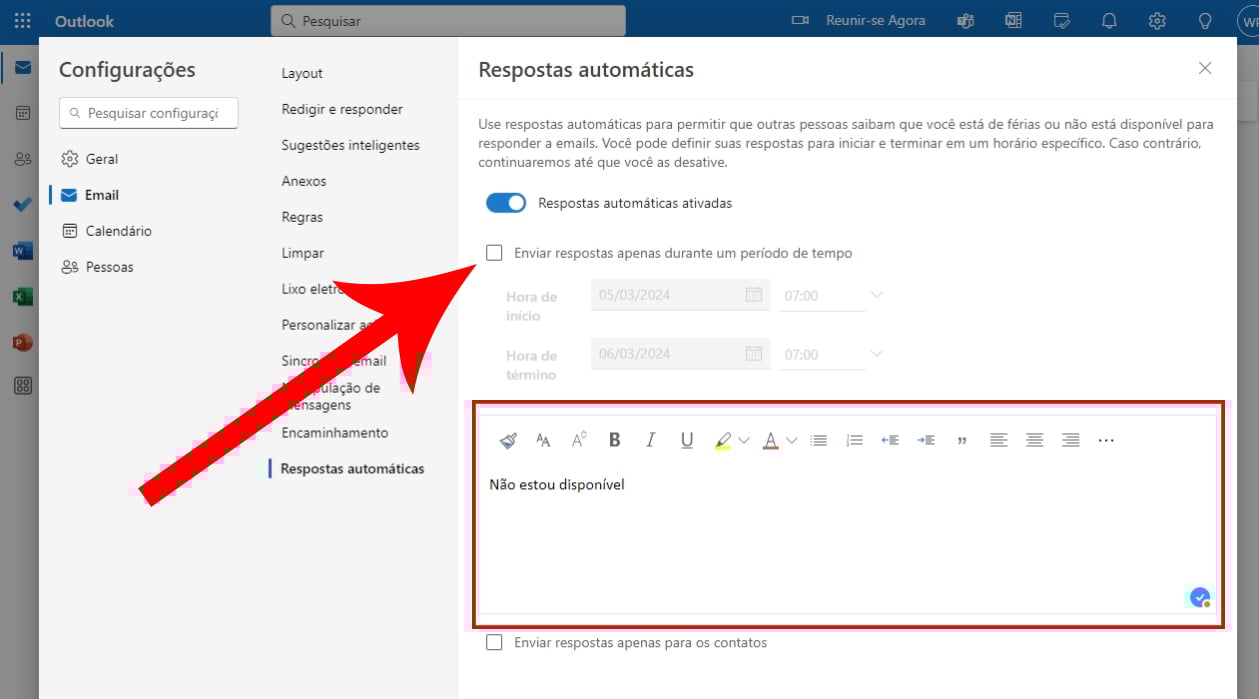Pick the font color swatch
The image size is (1259, 699).
click(770, 440)
